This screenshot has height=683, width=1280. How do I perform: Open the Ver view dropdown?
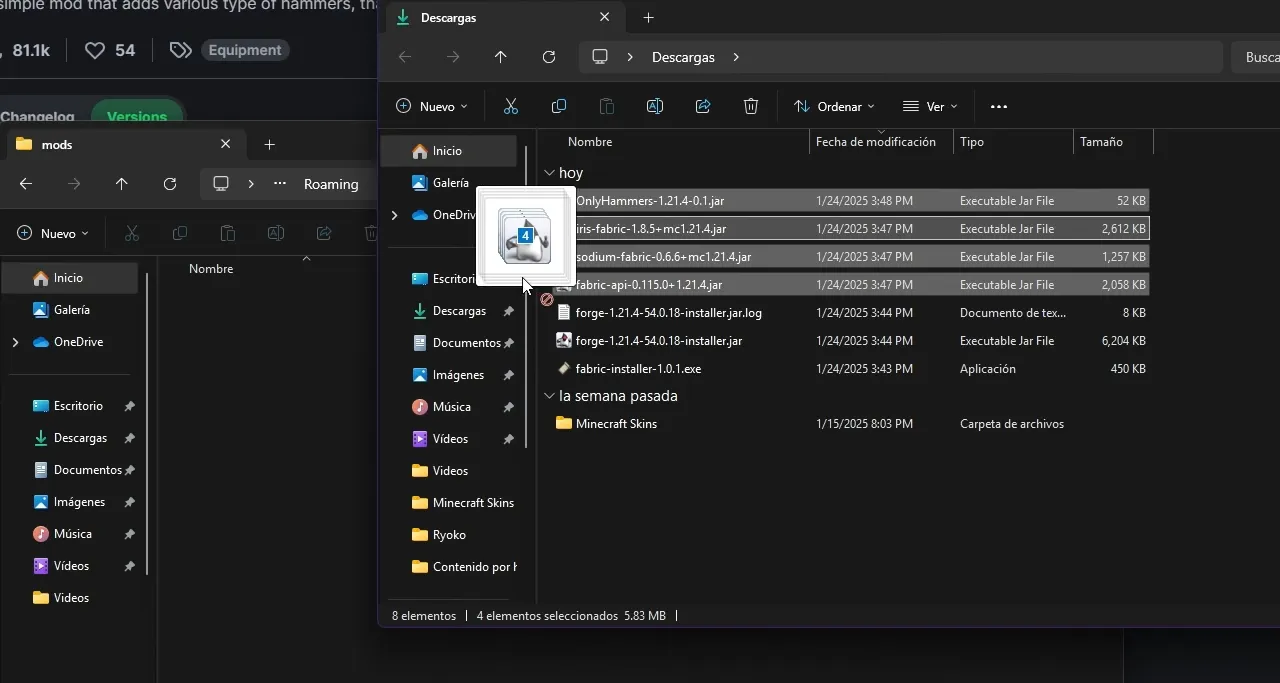pos(929,106)
